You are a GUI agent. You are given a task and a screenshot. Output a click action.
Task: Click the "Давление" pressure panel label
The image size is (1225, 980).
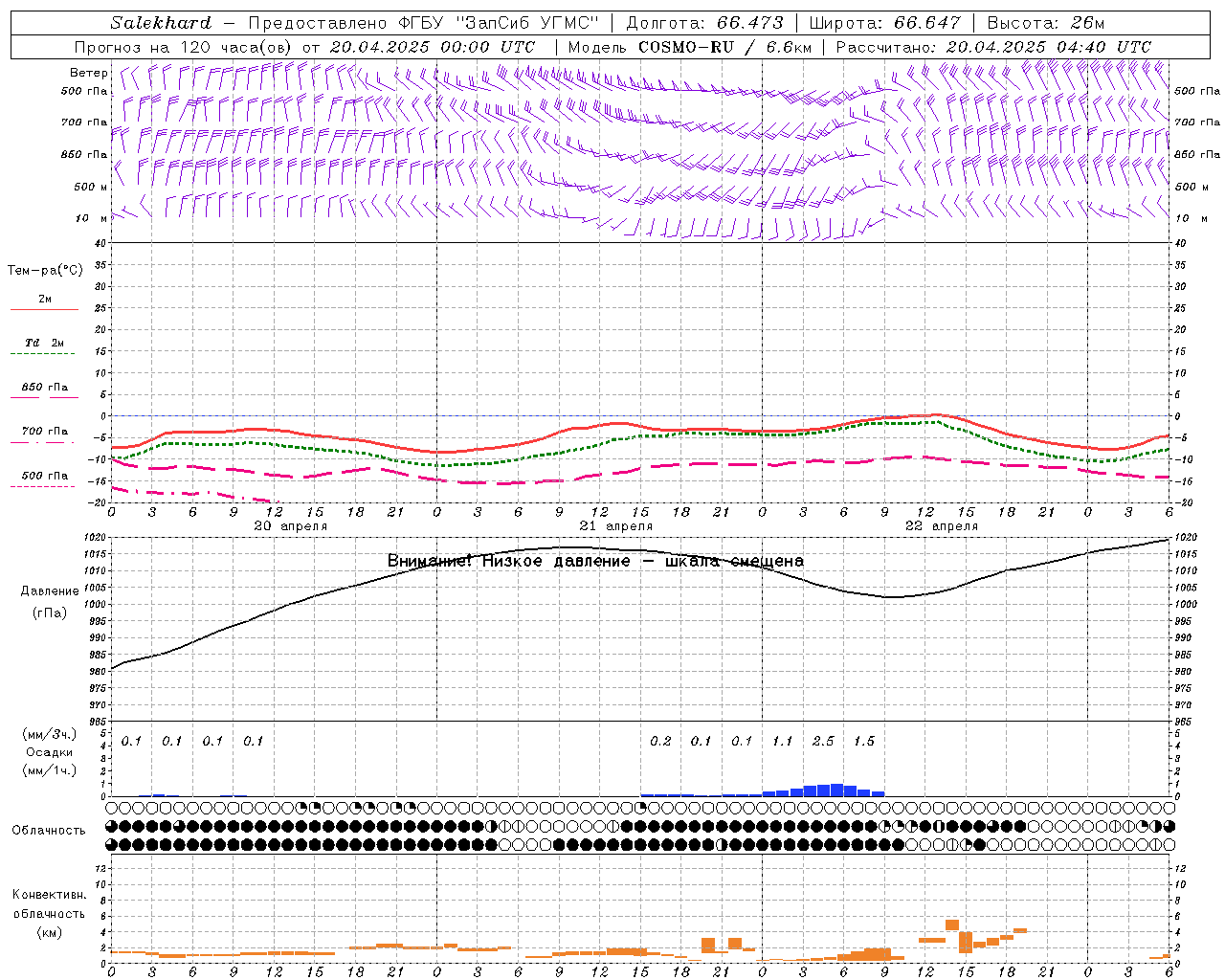(x=50, y=591)
